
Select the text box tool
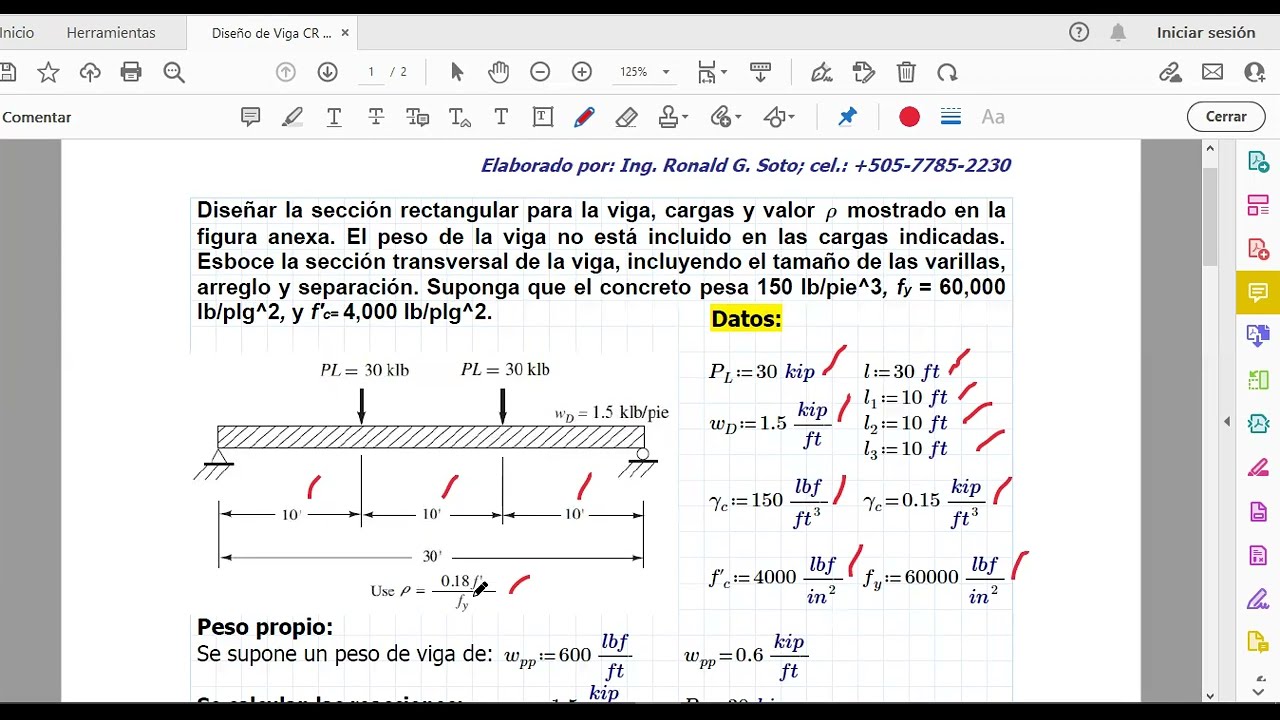pyautogui.click(x=543, y=117)
